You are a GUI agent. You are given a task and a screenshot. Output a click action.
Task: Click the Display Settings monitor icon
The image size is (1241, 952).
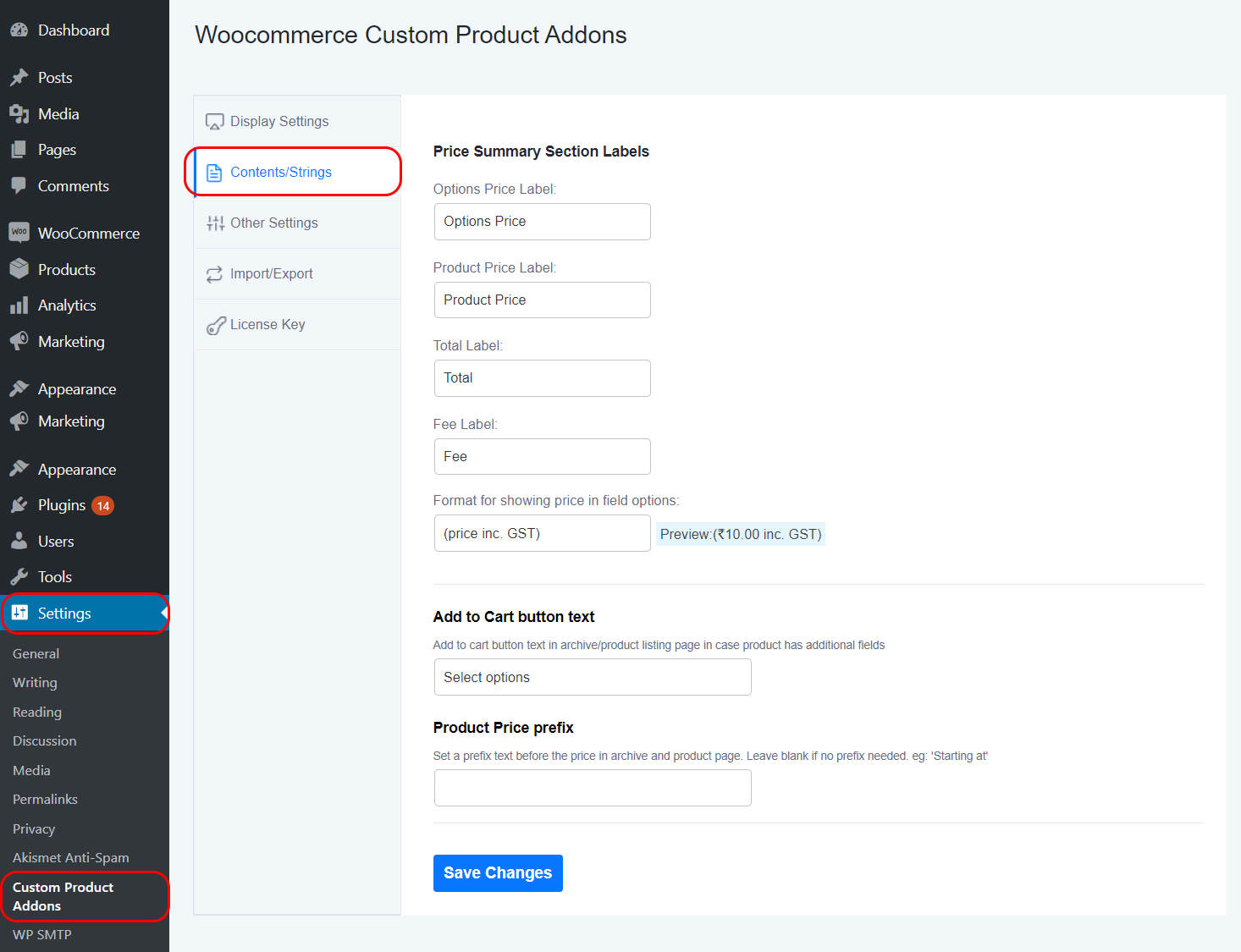tap(215, 122)
